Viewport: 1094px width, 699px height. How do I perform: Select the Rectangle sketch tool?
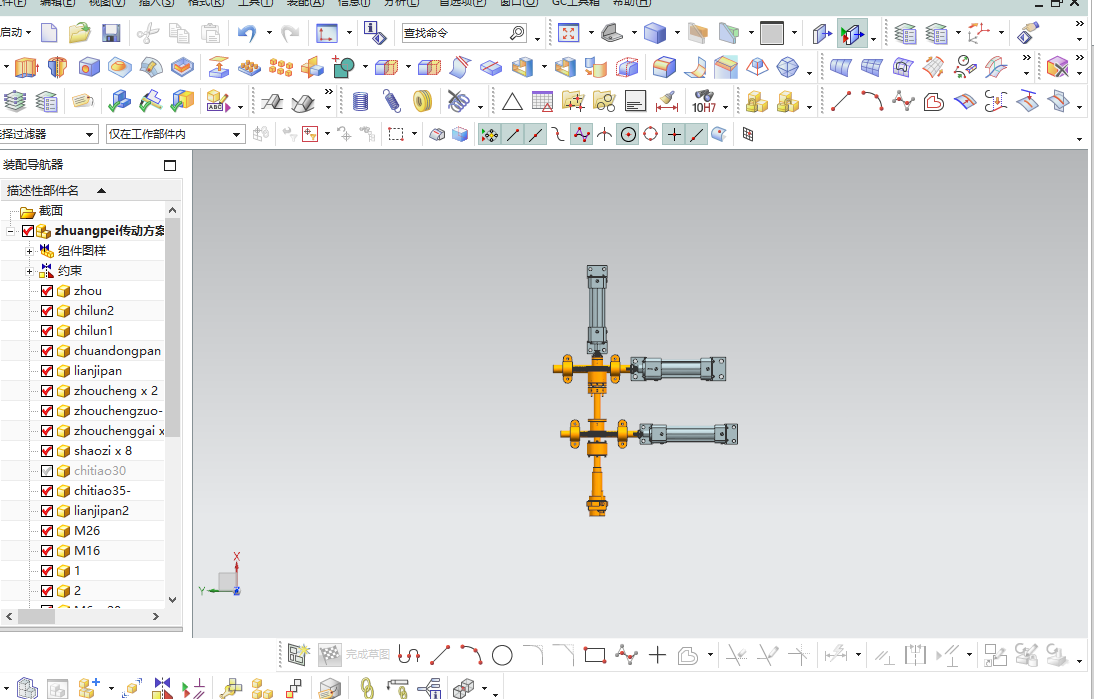(x=595, y=655)
